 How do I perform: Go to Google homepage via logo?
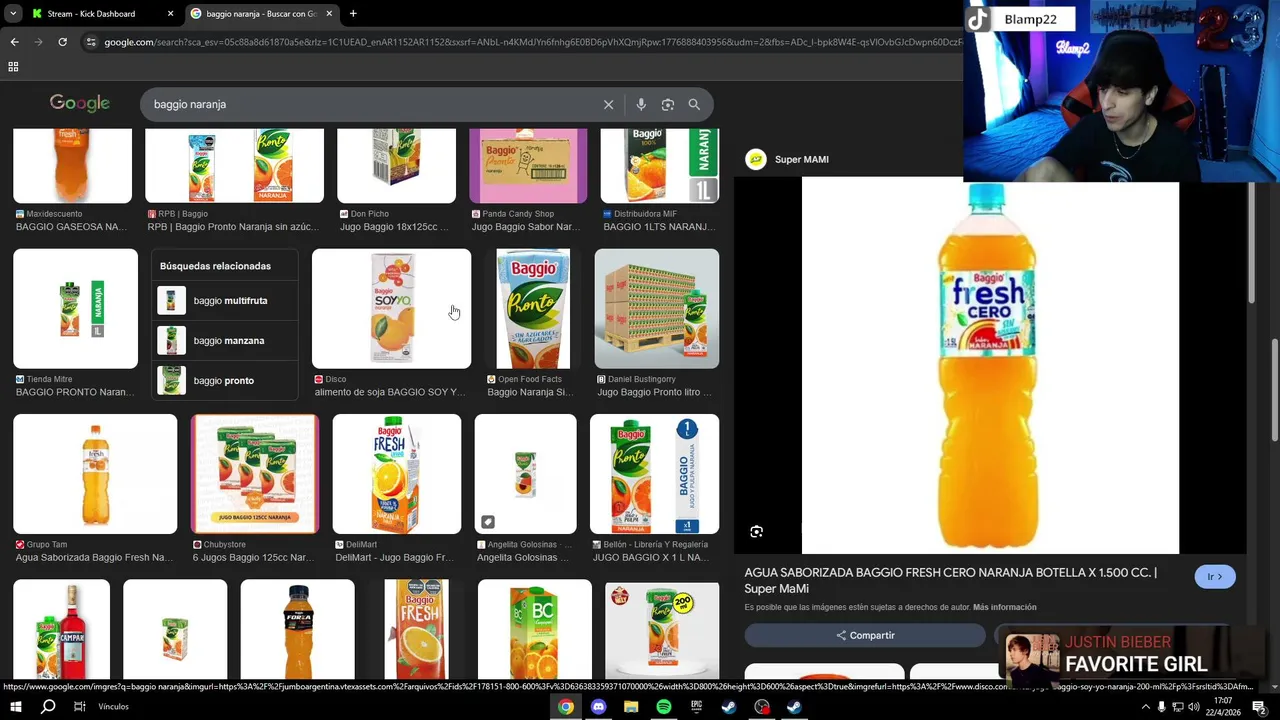coord(80,103)
